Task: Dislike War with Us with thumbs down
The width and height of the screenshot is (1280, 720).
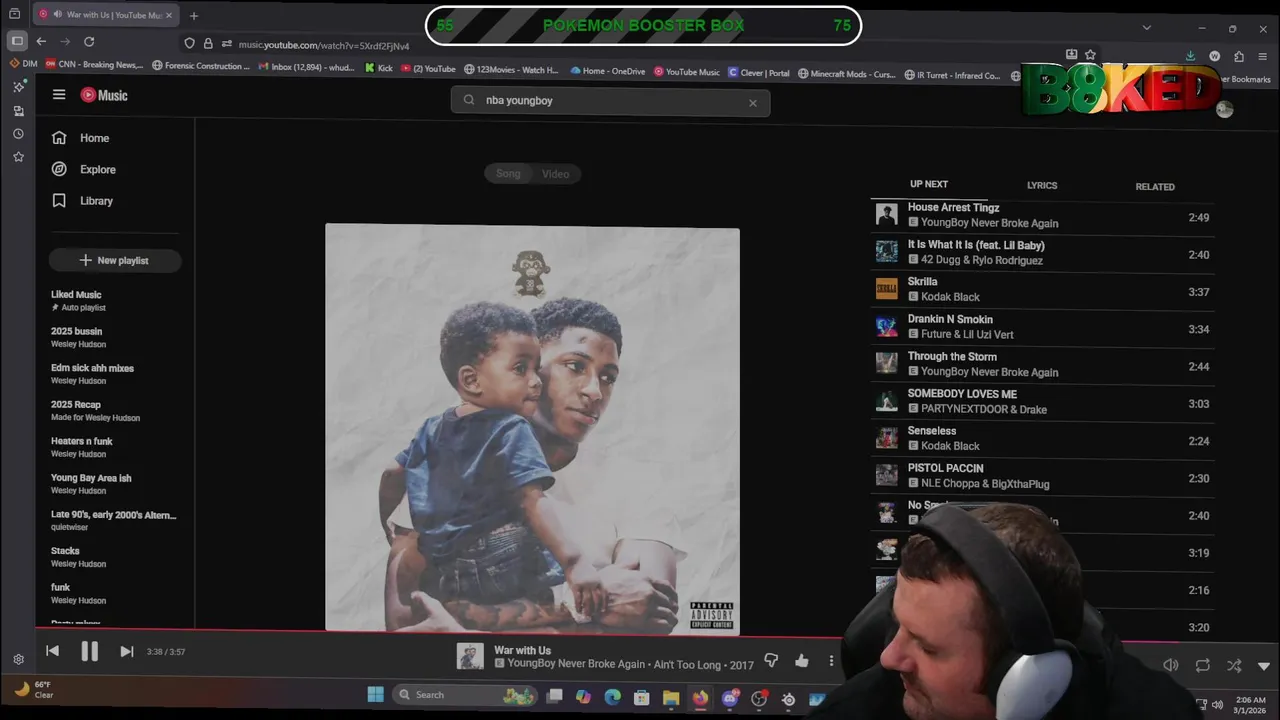Action: click(771, 661)
